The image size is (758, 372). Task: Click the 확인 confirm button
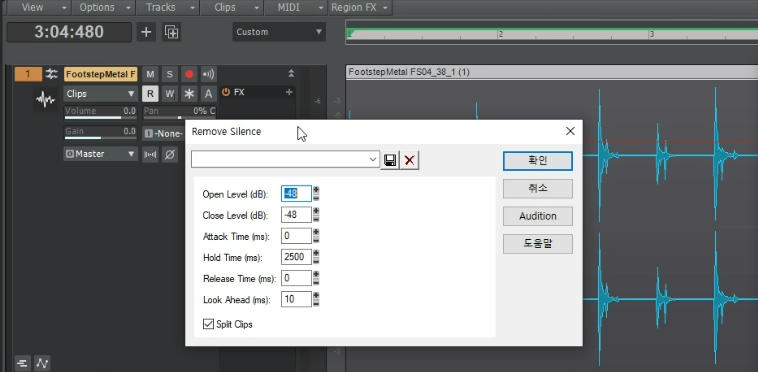538,161
